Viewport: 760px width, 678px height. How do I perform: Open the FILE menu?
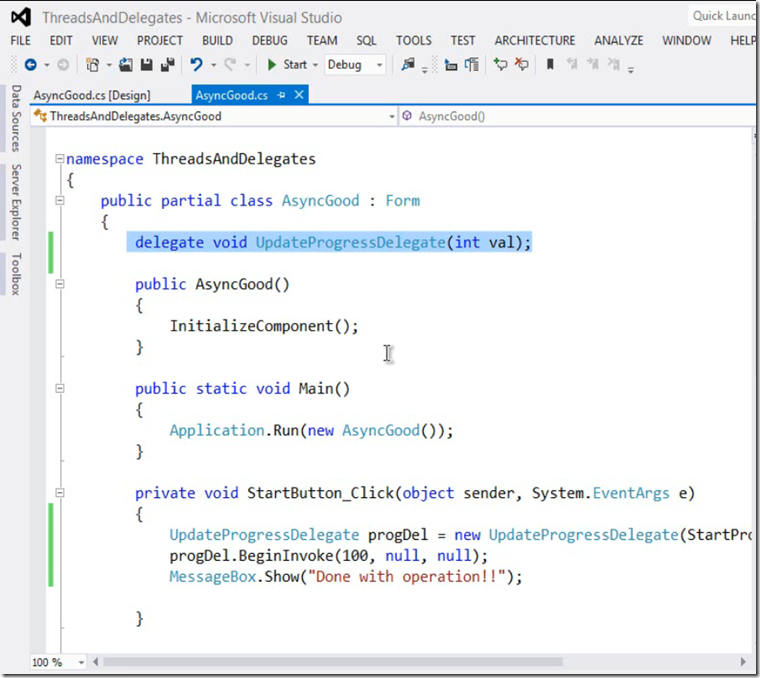click(x=20, y=40)
